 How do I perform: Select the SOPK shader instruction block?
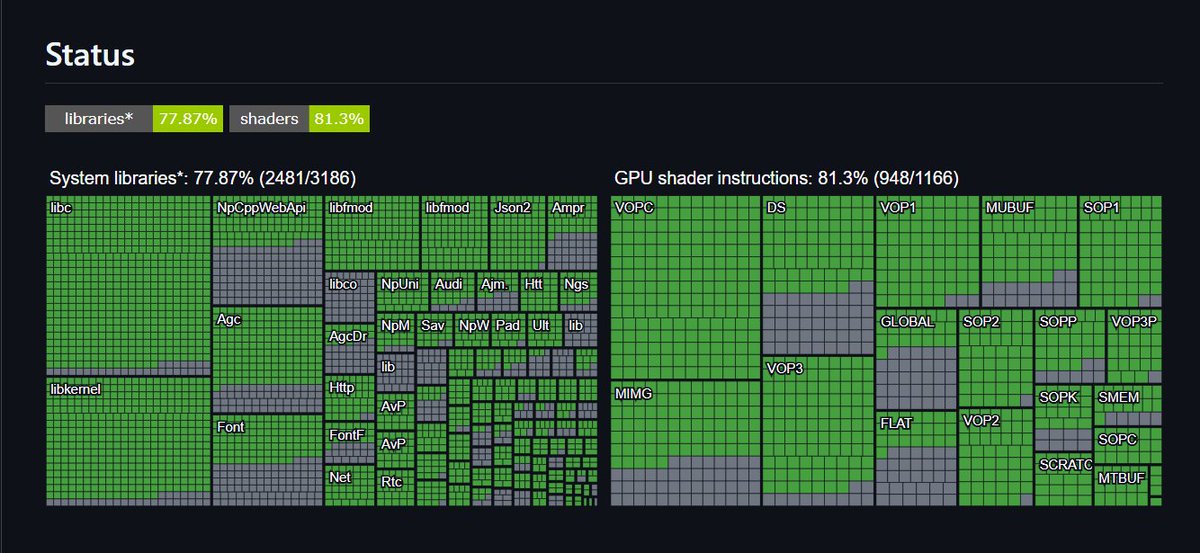pyautogui.click(x=1063, y=418)
